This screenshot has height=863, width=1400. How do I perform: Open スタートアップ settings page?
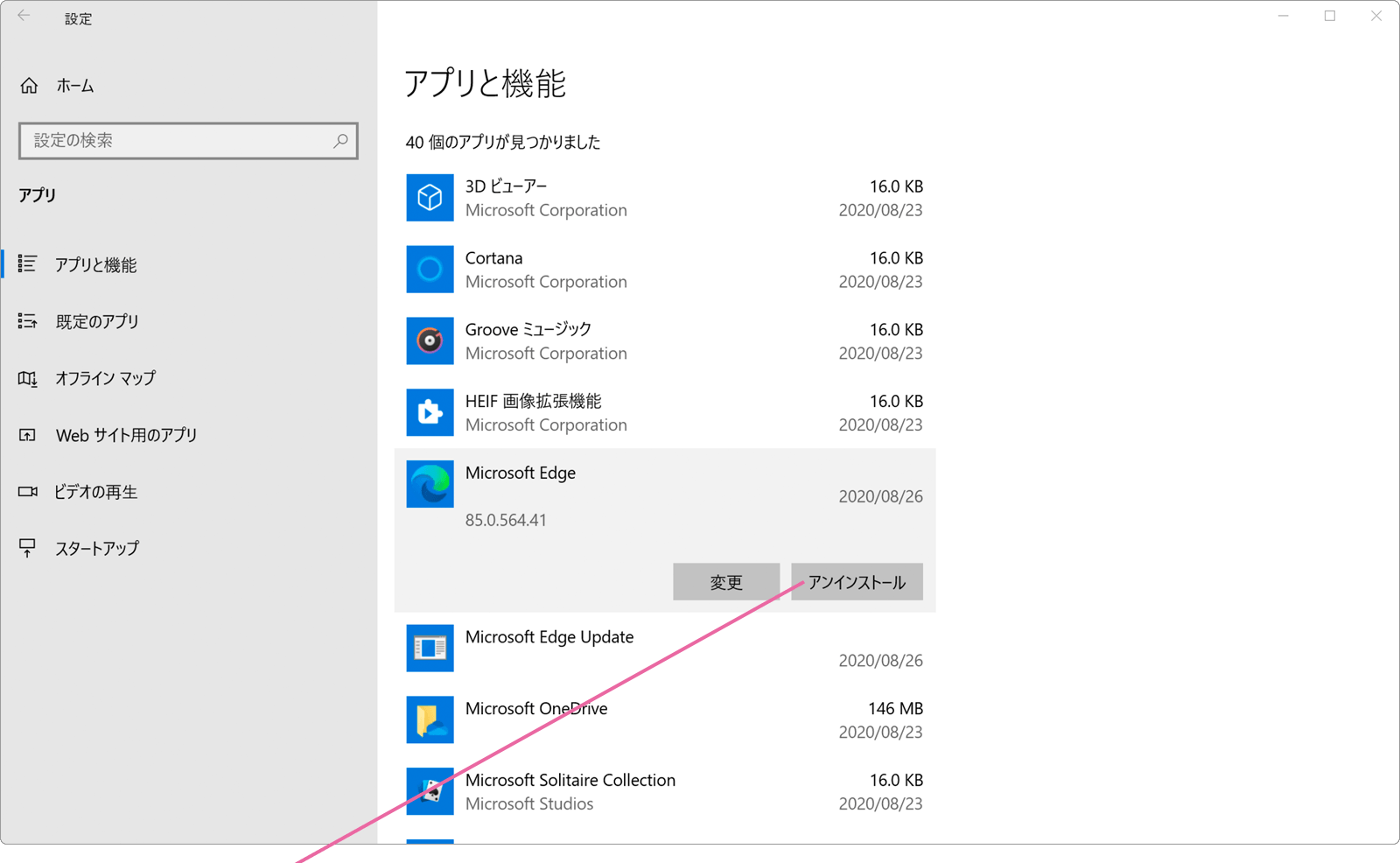tap(96, 548)
